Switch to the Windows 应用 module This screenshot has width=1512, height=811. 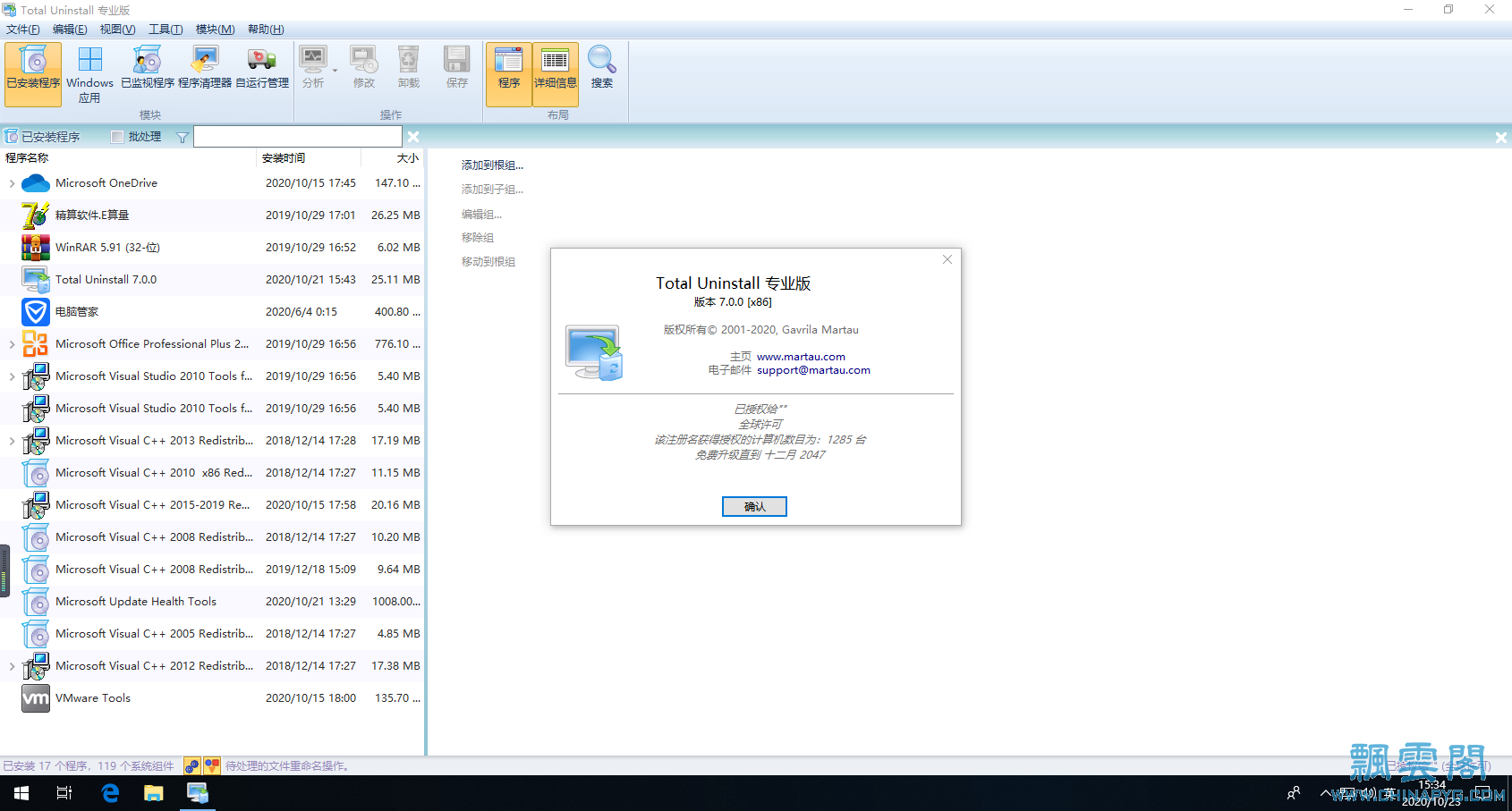click(x=89, y=74)
